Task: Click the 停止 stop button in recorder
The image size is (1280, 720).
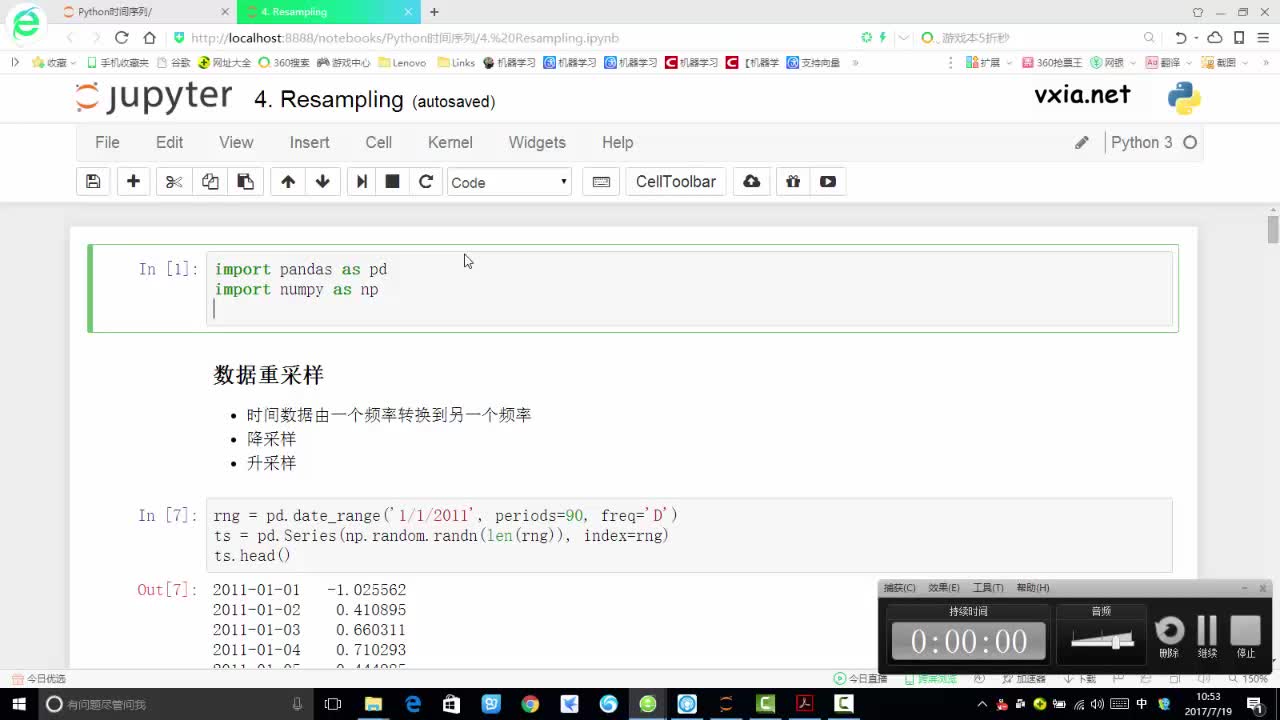Action: point(1245,637)
